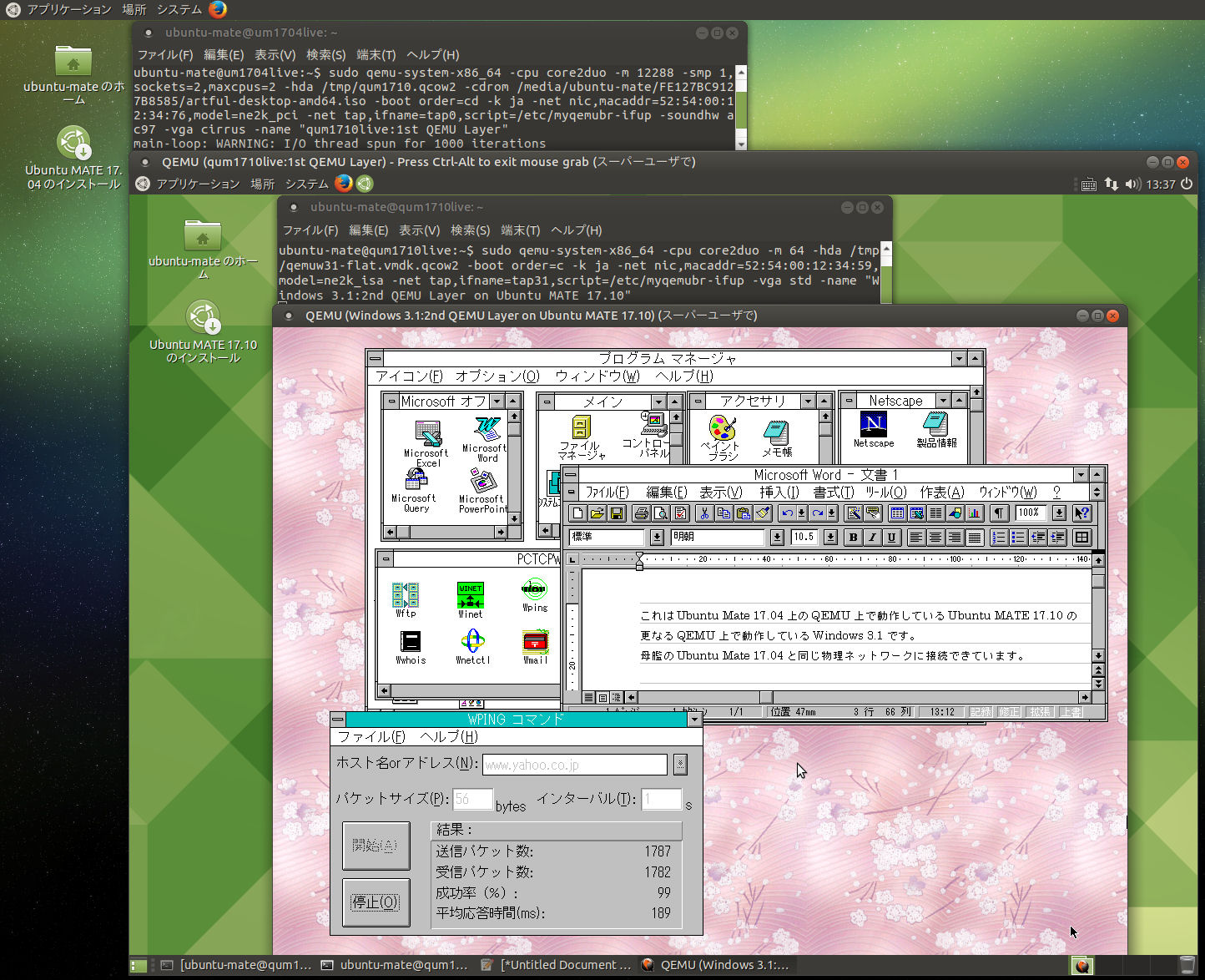Screen dimensions: 1205x980
Task: Click Help pointer question icon in Word
Action: point(1082,513)
